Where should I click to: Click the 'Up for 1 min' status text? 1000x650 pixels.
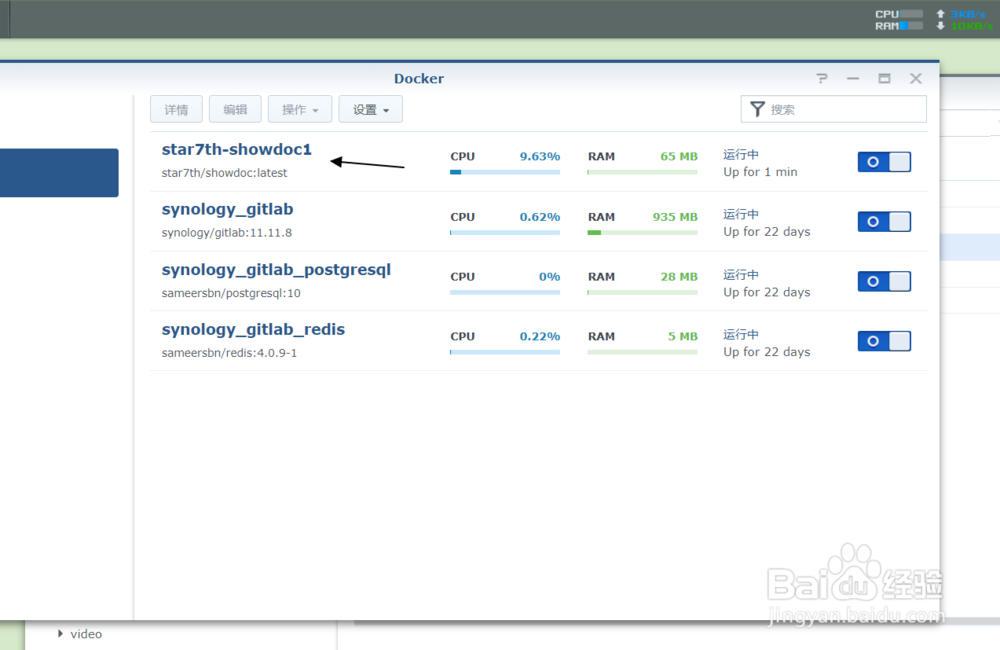[x=760, y=172]
